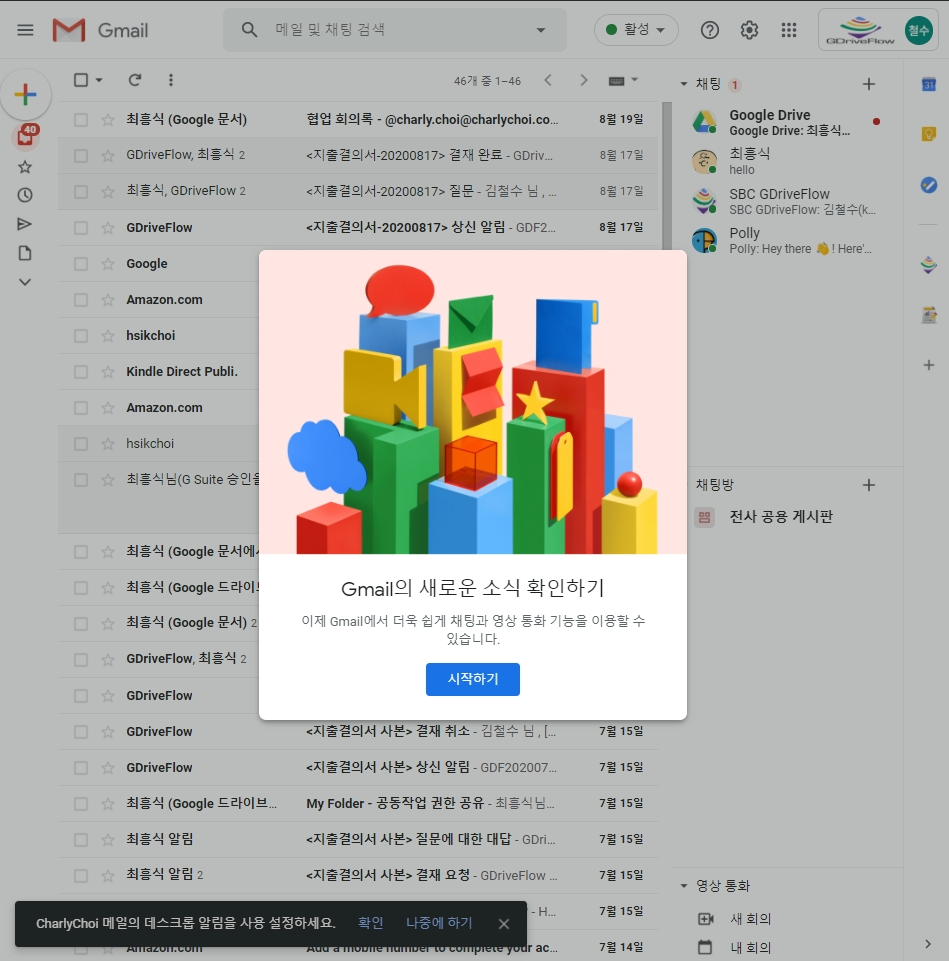
Task: Click the Gmail logo
Action: pyautogui.click(x=101, y=30)
